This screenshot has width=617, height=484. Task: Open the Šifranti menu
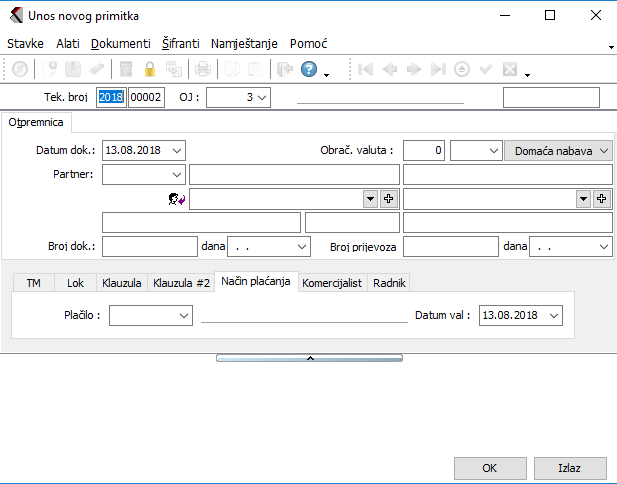pyautogui.click(x=180, y=44)
